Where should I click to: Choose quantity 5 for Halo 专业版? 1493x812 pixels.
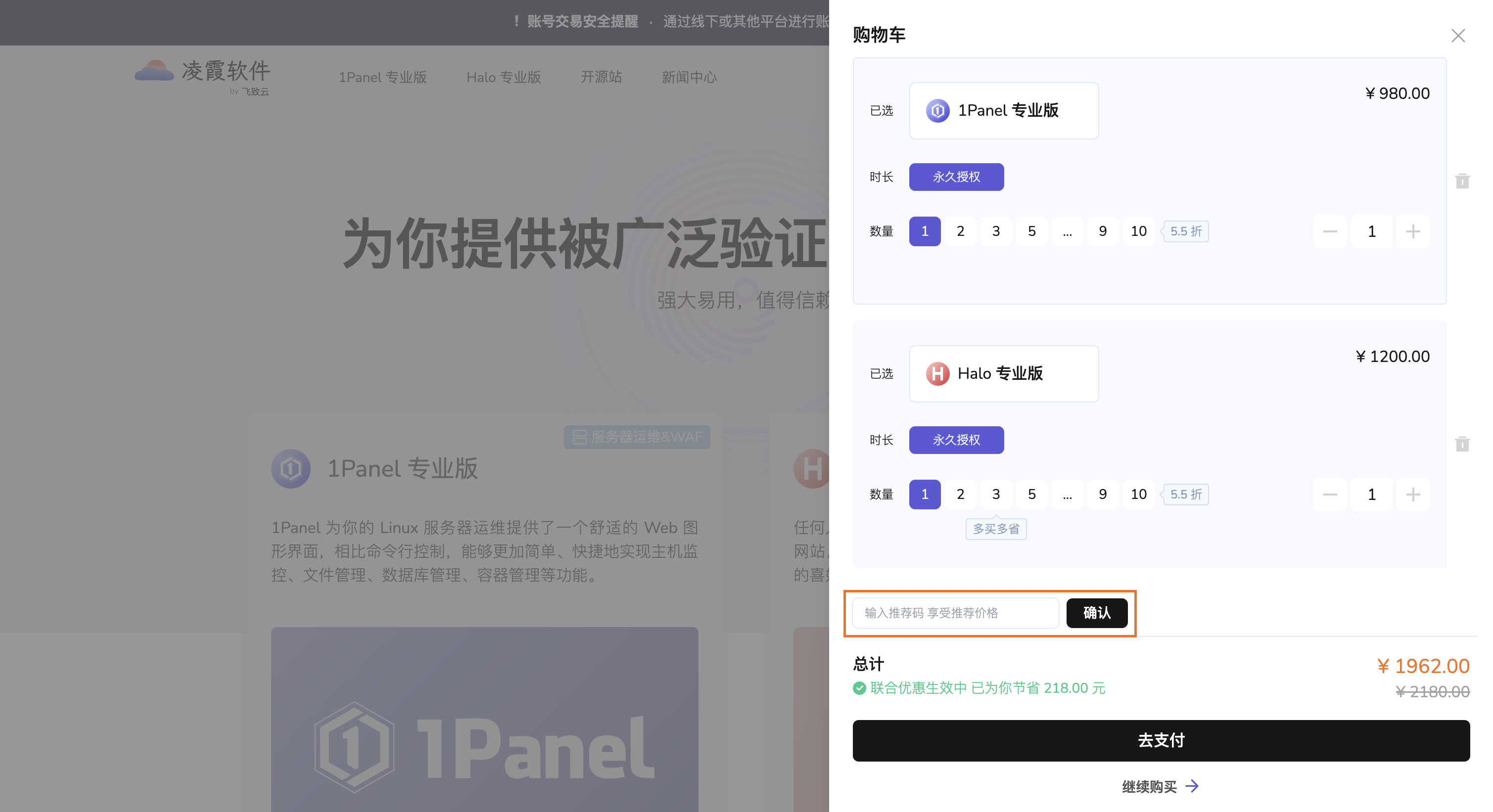(x=1031, y=494)
